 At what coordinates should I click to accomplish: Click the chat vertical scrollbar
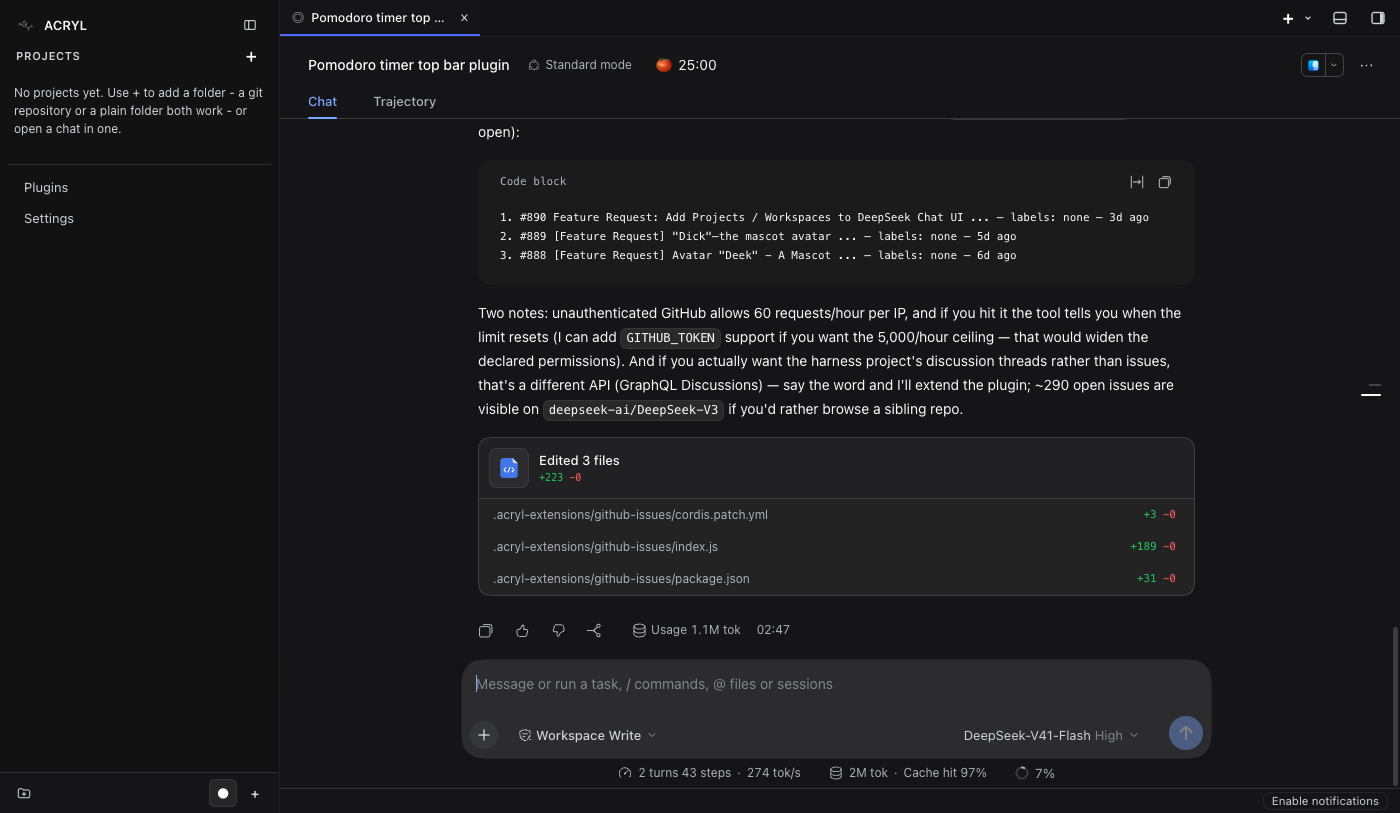tap(1396, 706)
